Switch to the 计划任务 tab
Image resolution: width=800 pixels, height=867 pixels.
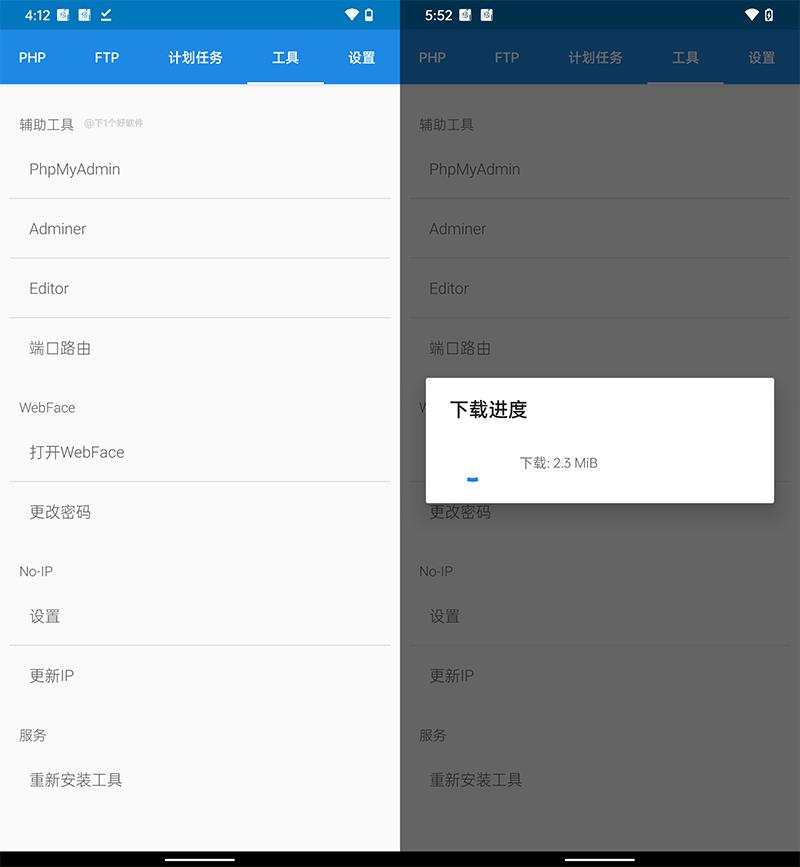[195, 57]
